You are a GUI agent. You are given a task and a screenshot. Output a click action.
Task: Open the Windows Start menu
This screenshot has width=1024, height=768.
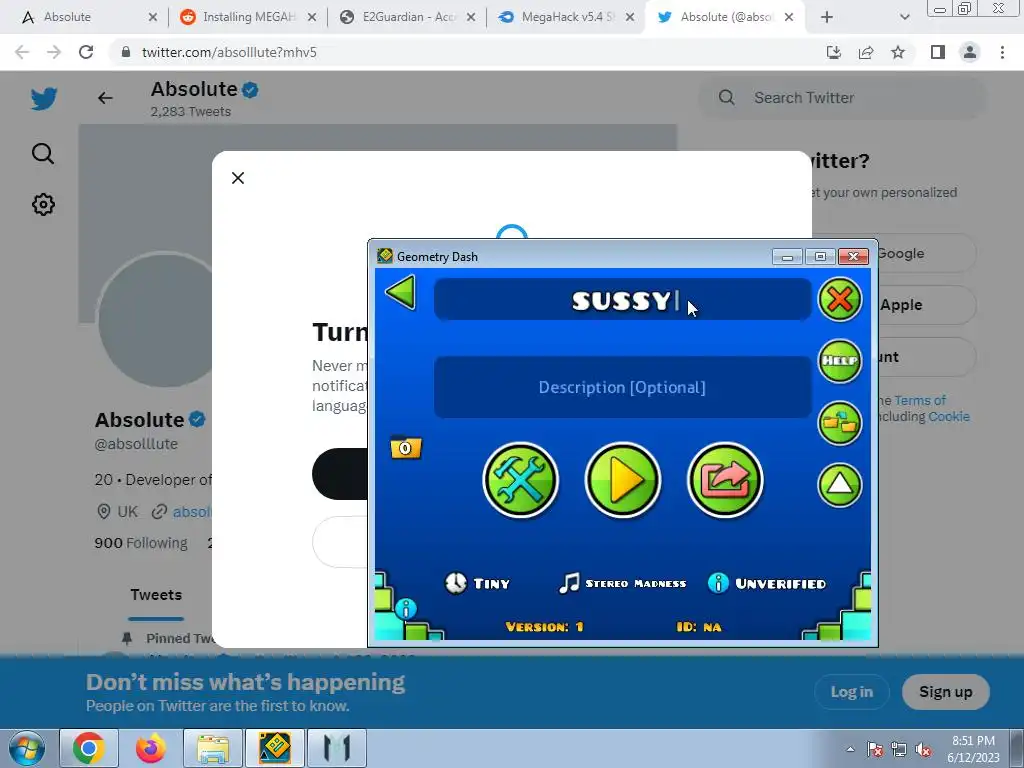coord(26,748)
